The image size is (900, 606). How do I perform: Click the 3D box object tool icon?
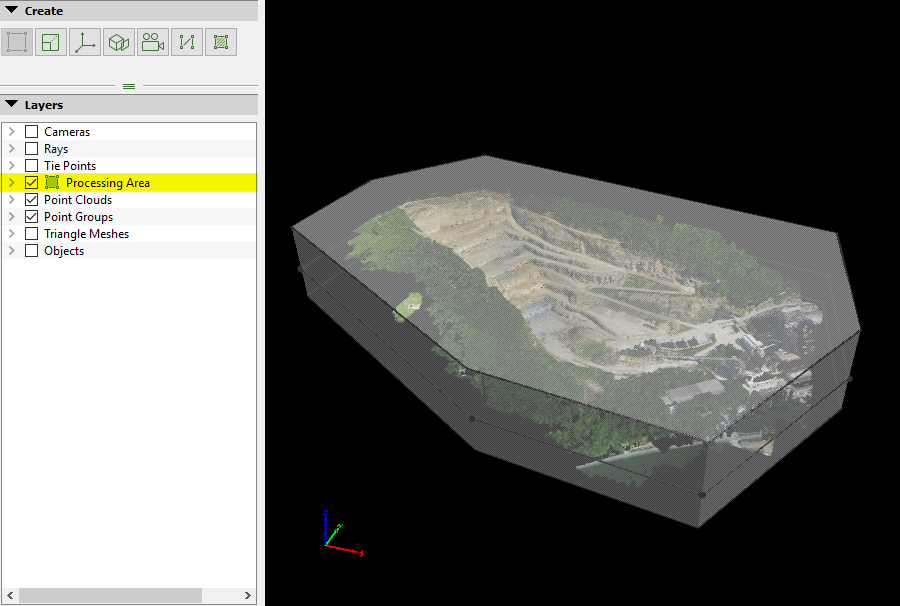[119, 42]
